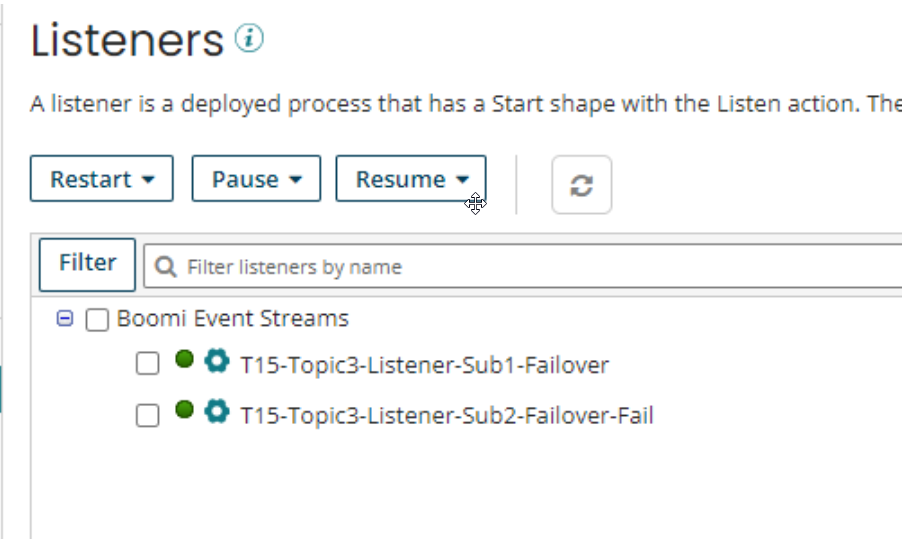The image size is (907, 548).
Task: Click gear icon next to T15-Topic3-Listener-Sub1-Failover
Action: [x=216, y=361]
